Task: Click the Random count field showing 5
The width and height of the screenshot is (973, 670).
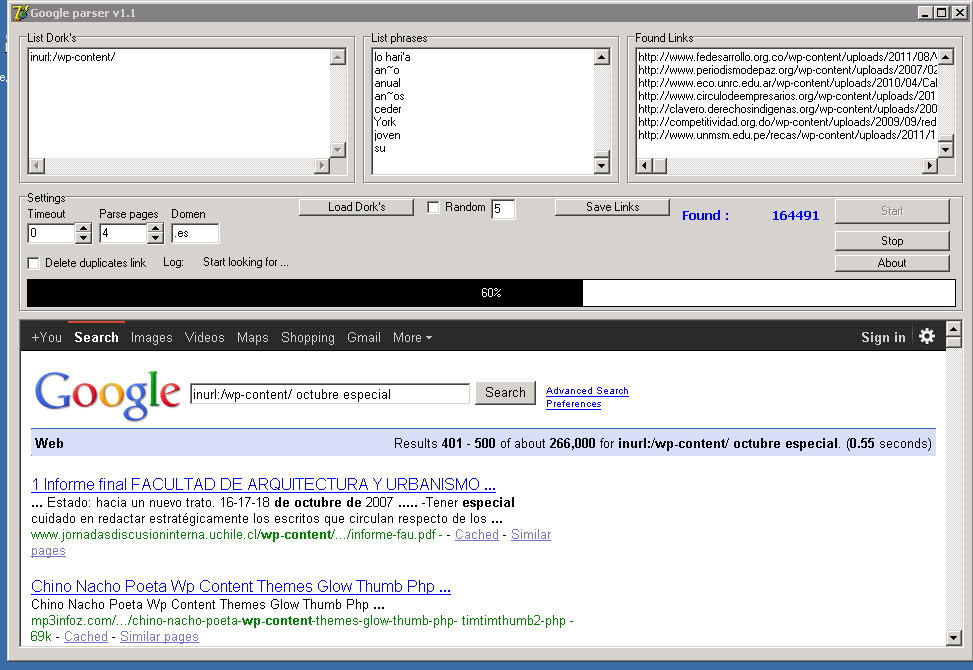Action: click(x=503, y=209)
